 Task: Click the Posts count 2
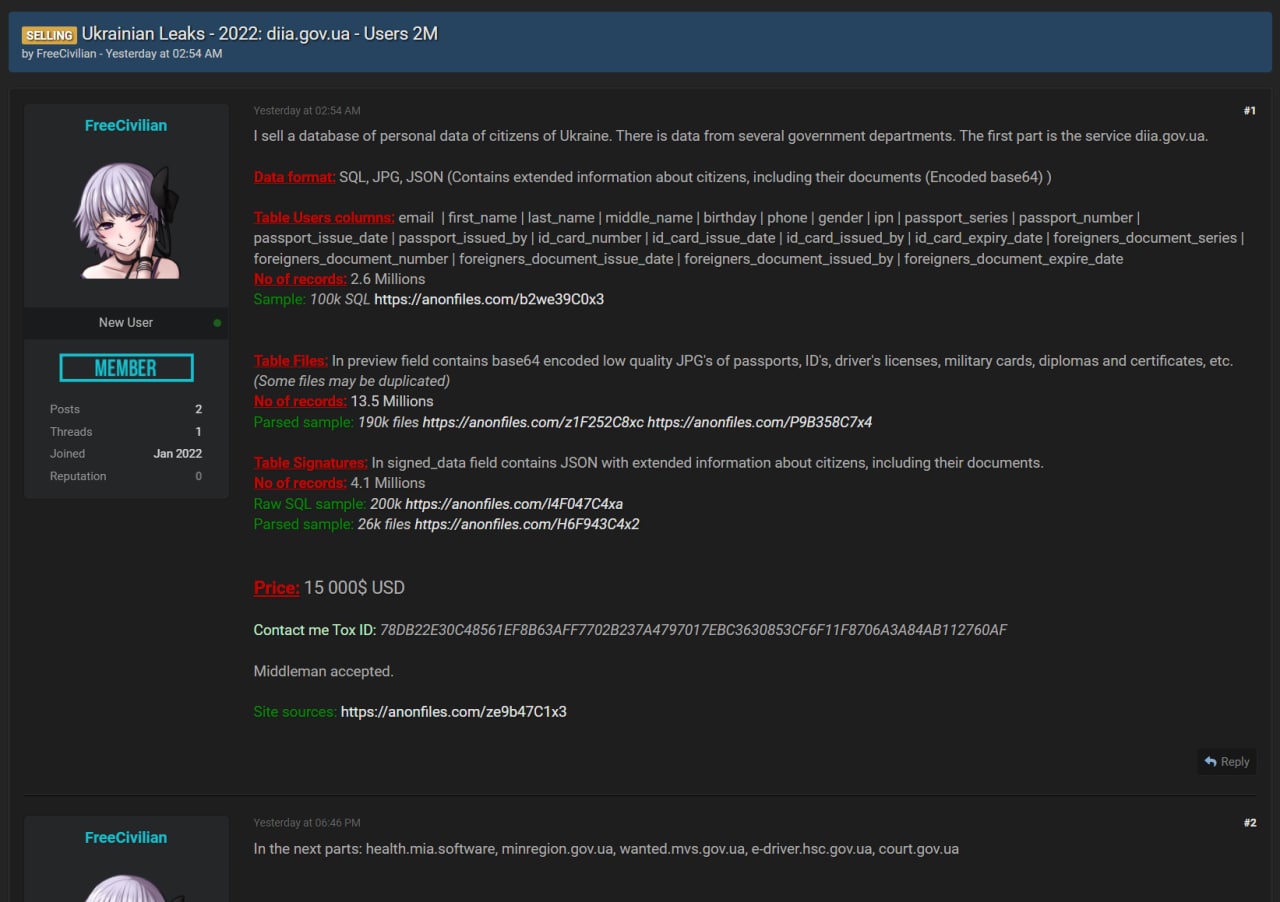198,409
